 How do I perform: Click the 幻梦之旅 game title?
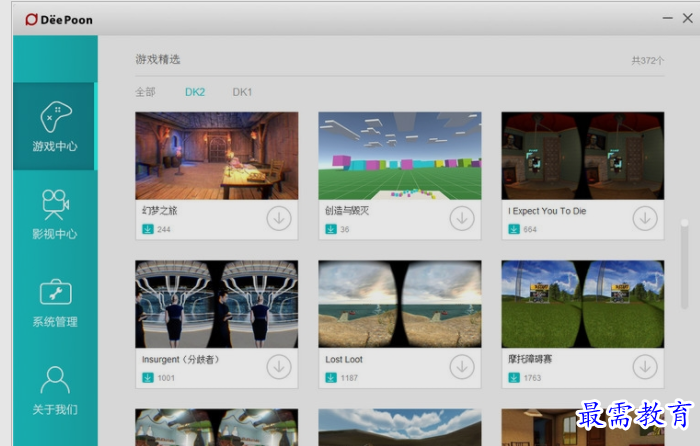[159, 211]
